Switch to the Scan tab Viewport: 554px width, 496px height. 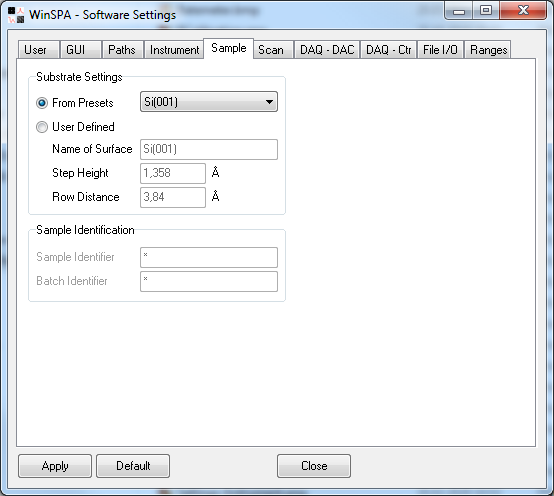(271, 50)
